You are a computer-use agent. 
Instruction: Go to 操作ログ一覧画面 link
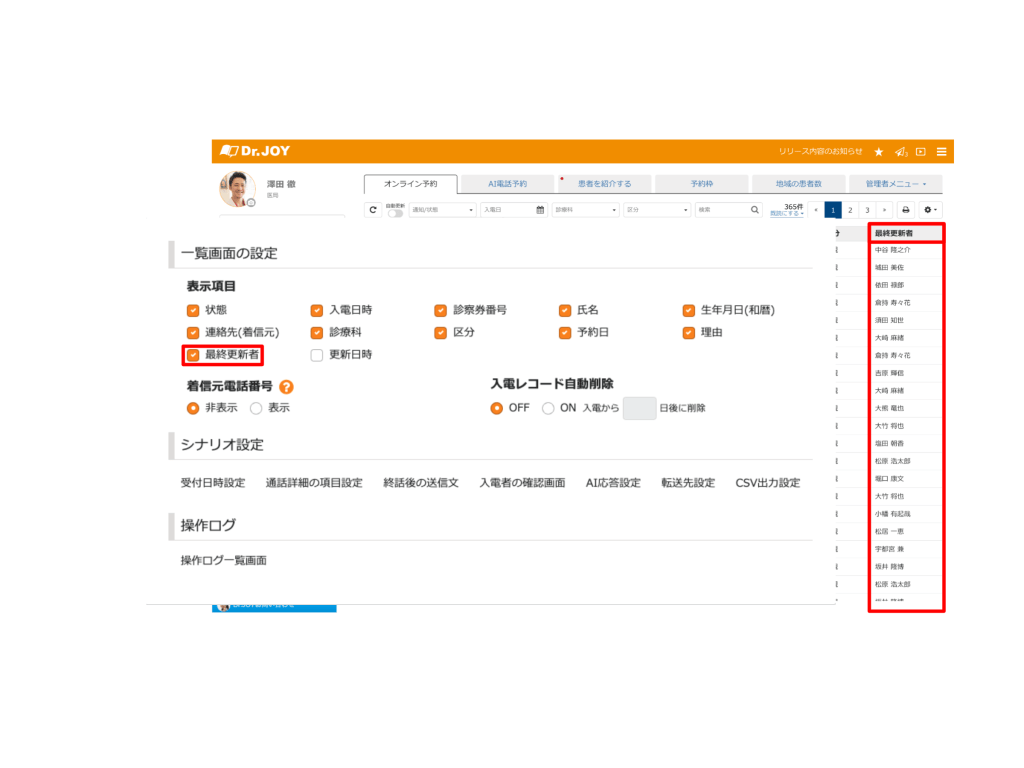(224, 560)
